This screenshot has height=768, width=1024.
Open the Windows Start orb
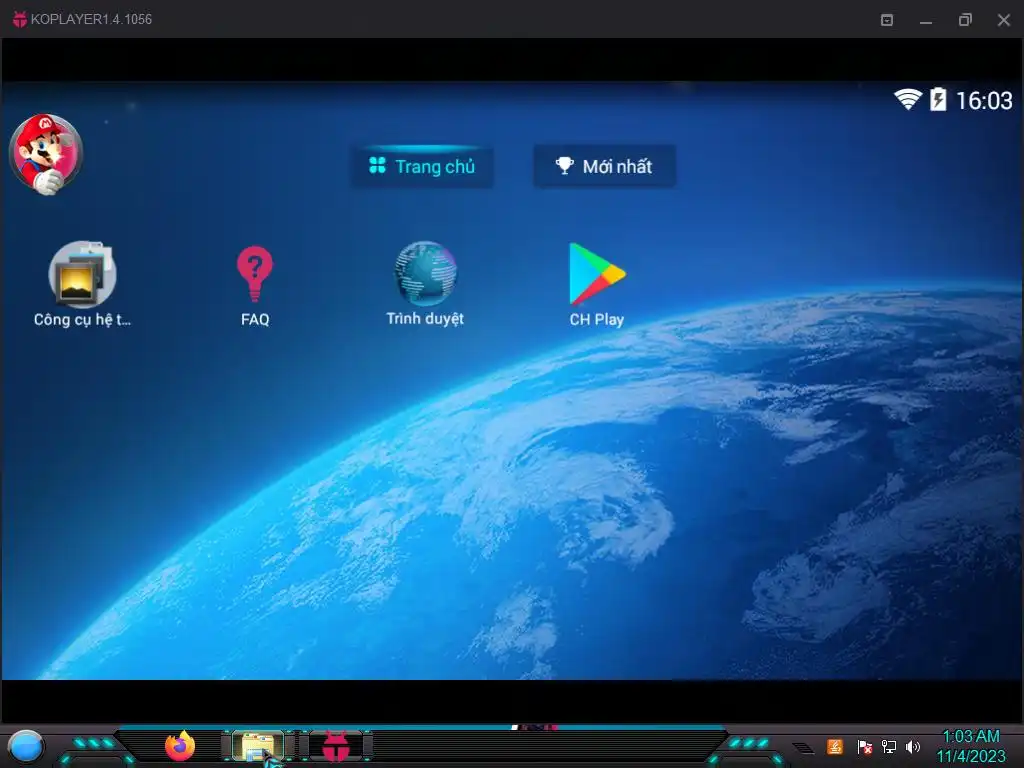click(26, 746)
